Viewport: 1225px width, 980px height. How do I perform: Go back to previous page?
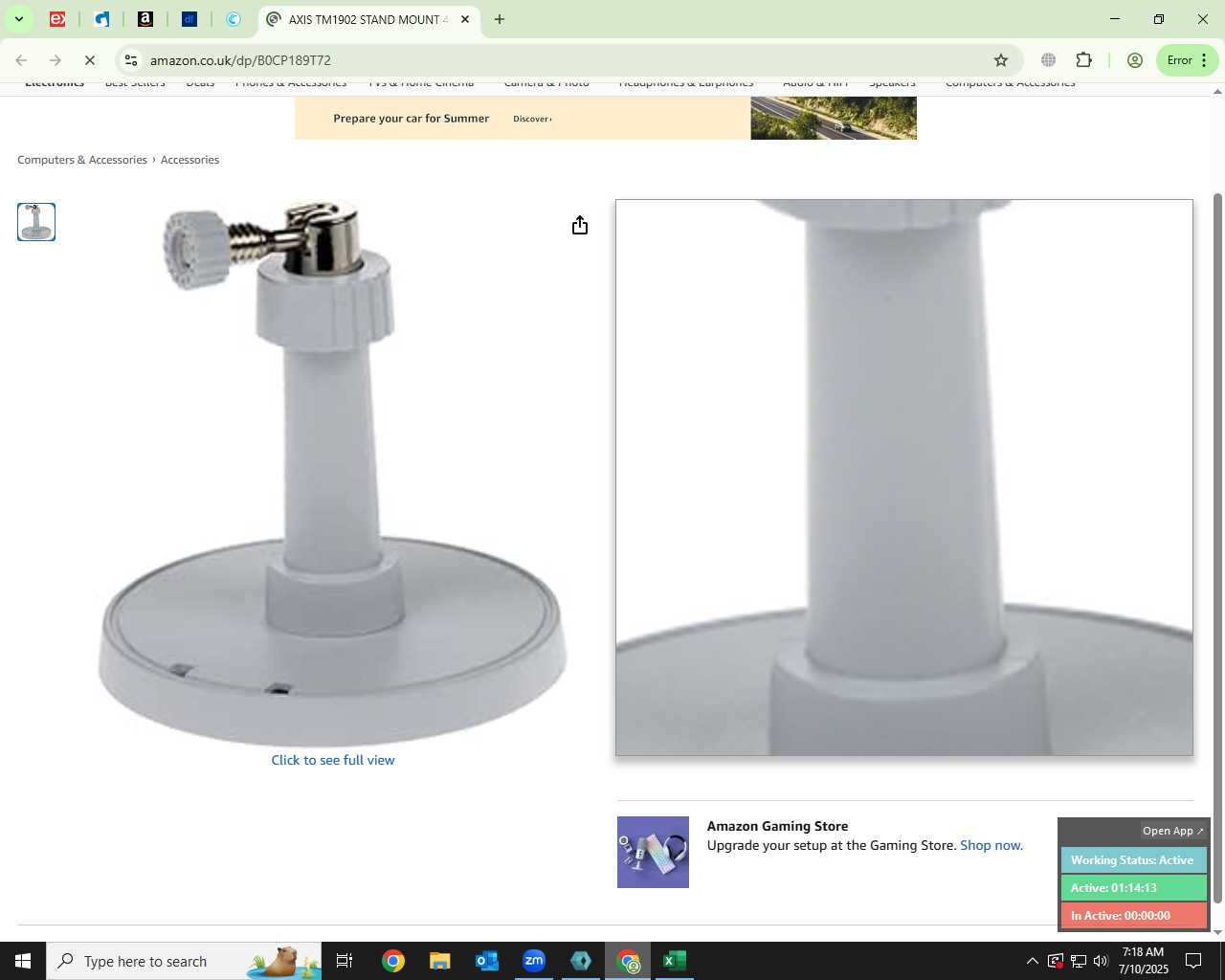pos(21,60)
